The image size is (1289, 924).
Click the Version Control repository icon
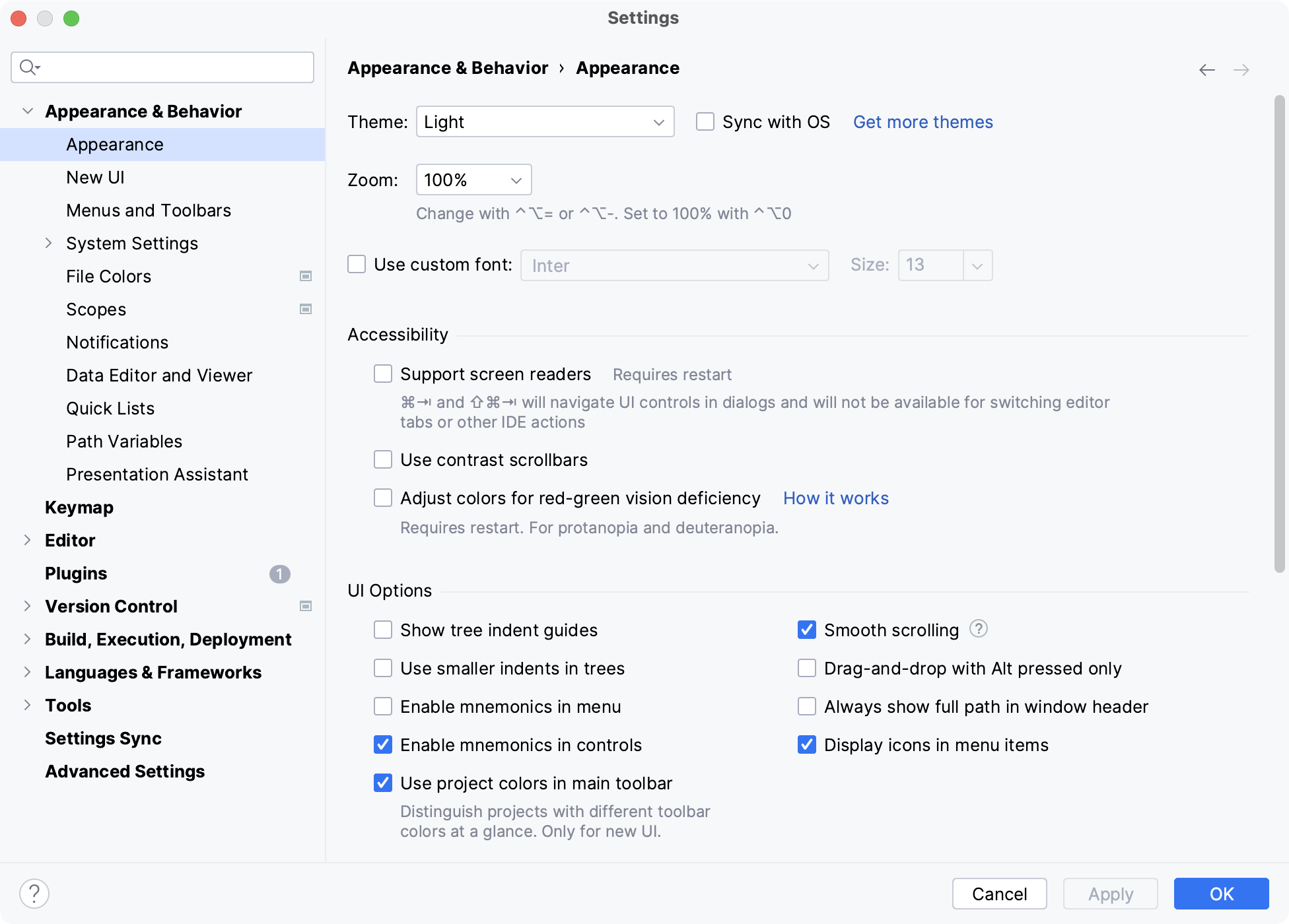(x=309, y=605)
